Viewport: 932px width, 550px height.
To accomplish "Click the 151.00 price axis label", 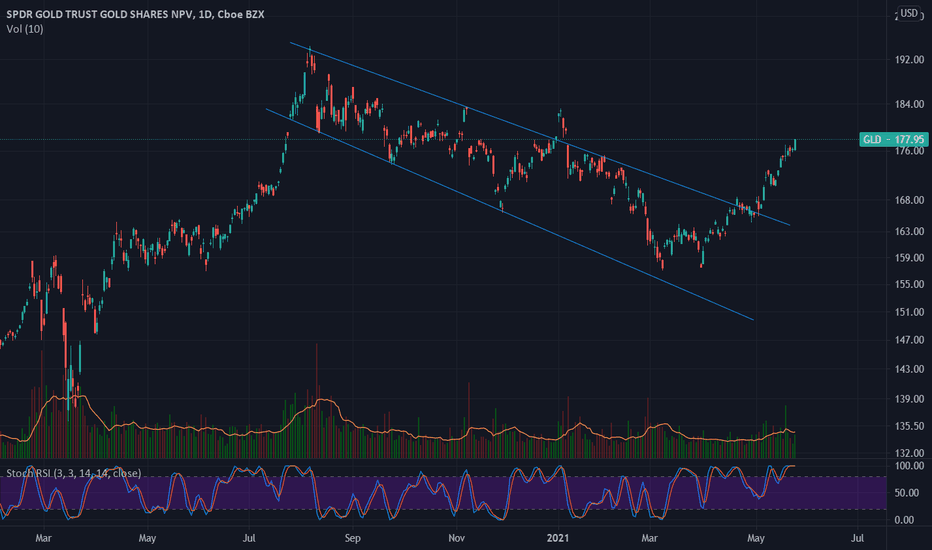I will (x=909, y=312).
